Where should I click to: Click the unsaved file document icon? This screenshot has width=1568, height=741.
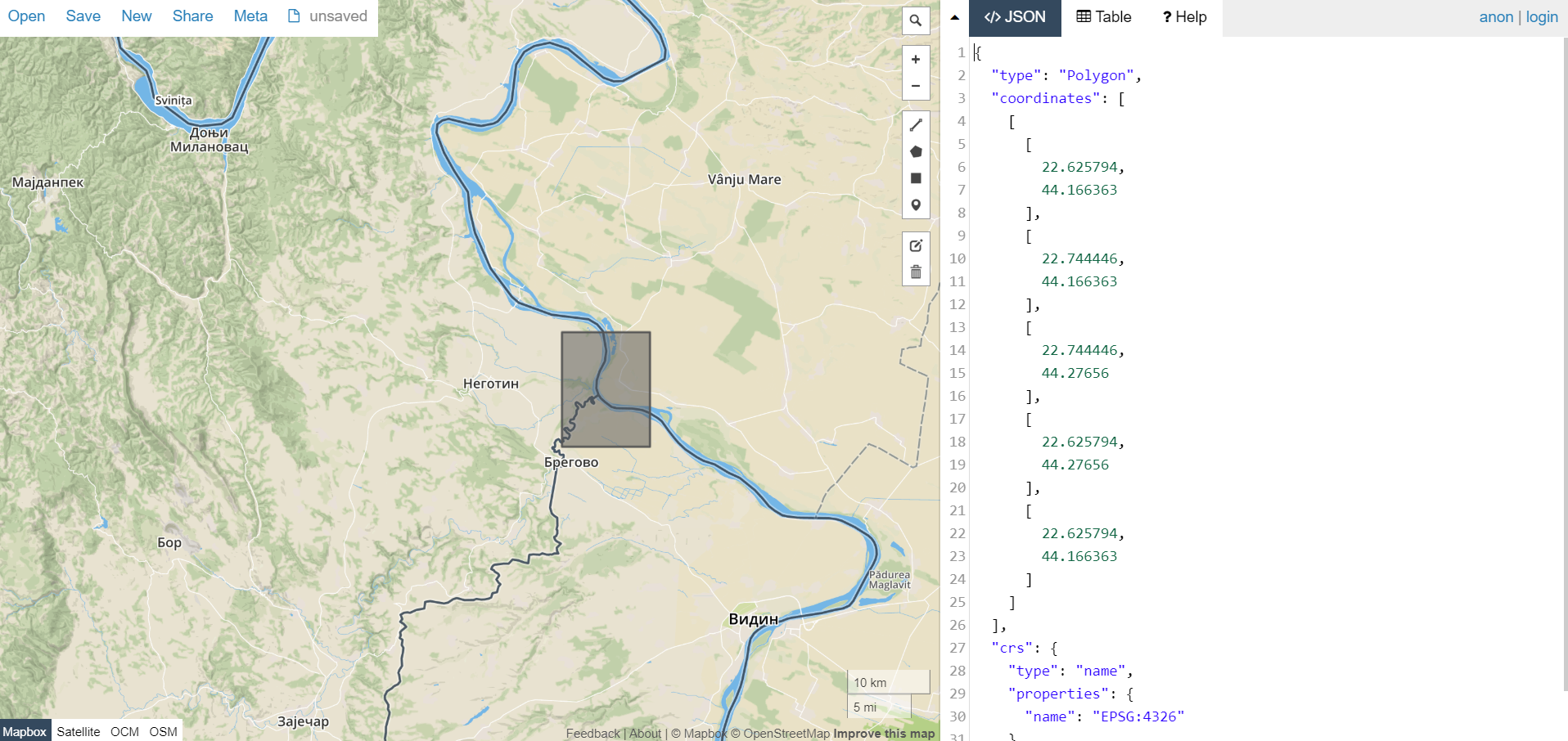pos(294,16)
